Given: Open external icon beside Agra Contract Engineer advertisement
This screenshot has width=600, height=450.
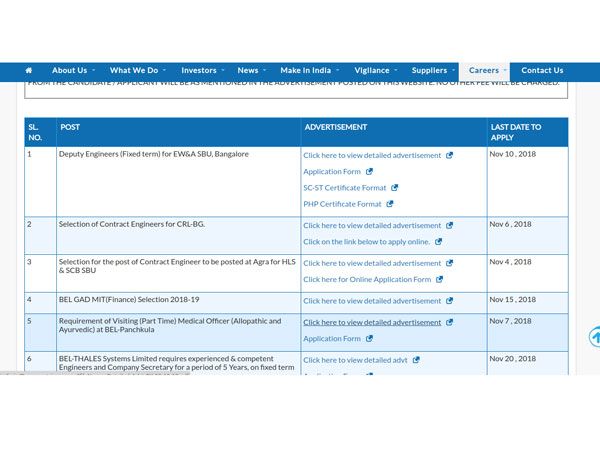Looking at the screenshot, I should coord(450,263).
